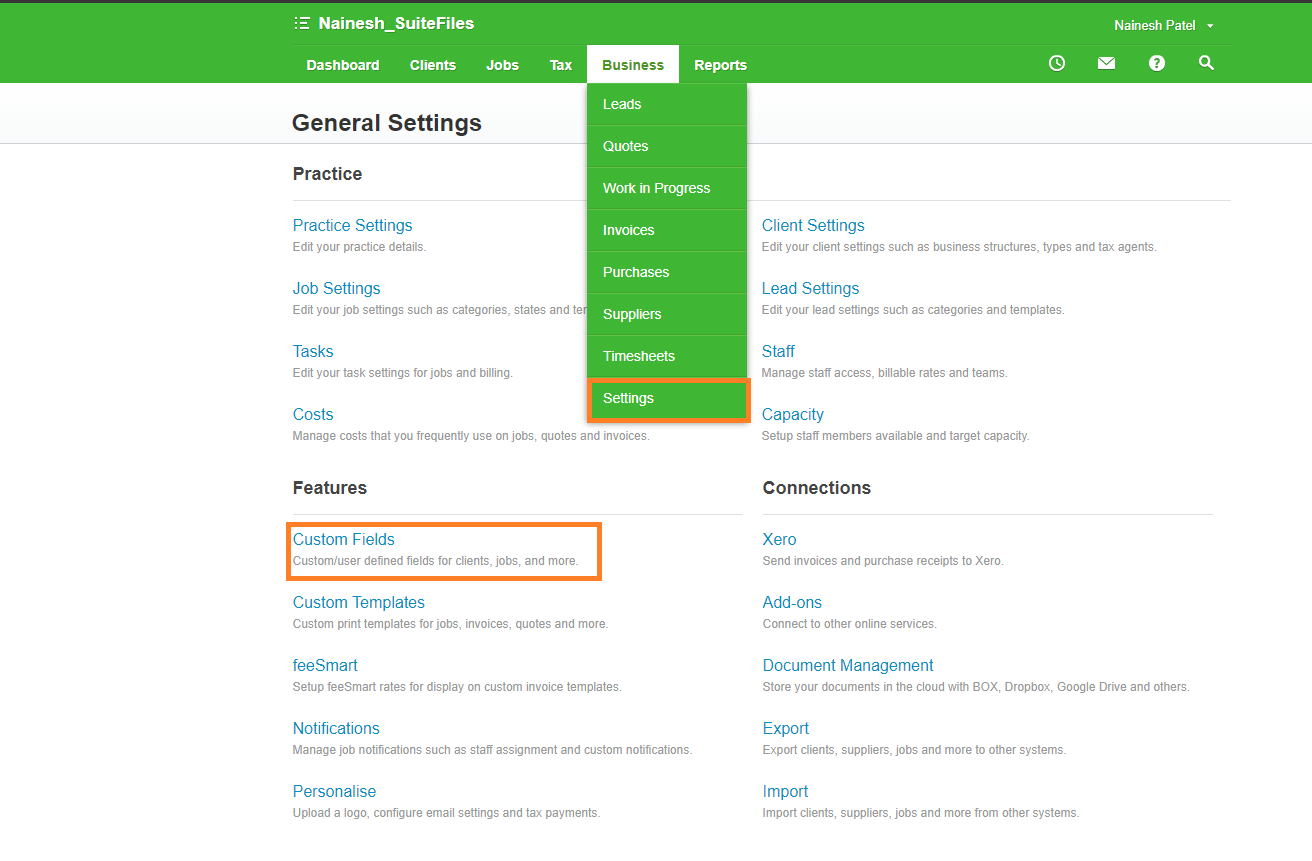The image size is (1312, 861).
Task: Open messages via the envelope icon
Action: click(x=1106, y=62)
